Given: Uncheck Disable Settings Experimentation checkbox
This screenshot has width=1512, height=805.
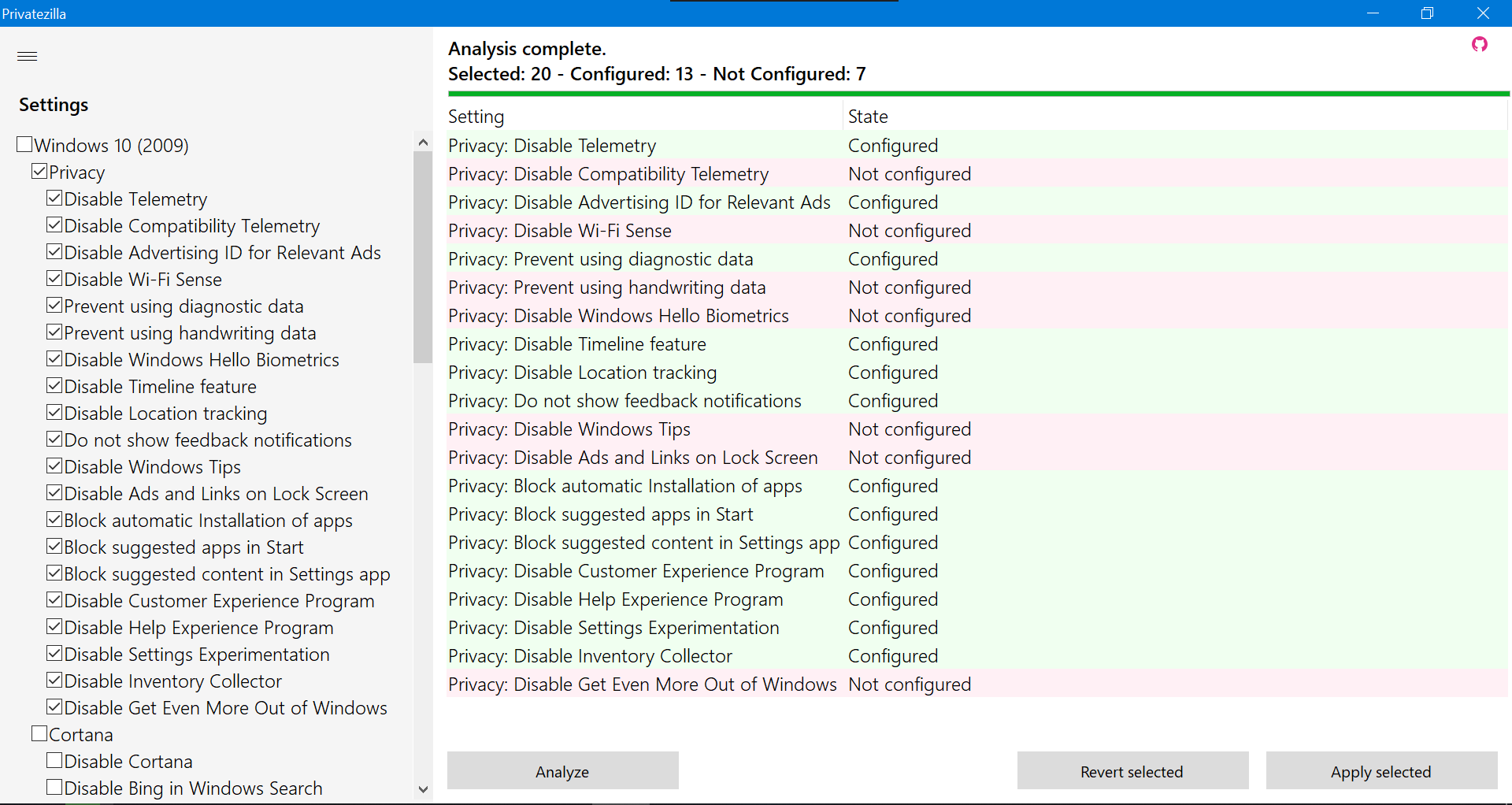Looking at the screenshot, I should (54, 653).
